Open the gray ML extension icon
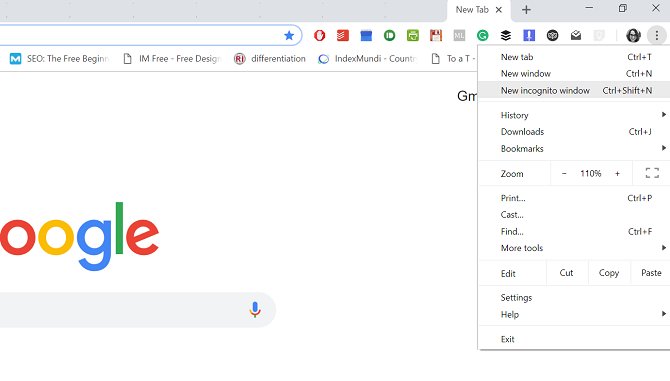 click(x=459, y=35)
